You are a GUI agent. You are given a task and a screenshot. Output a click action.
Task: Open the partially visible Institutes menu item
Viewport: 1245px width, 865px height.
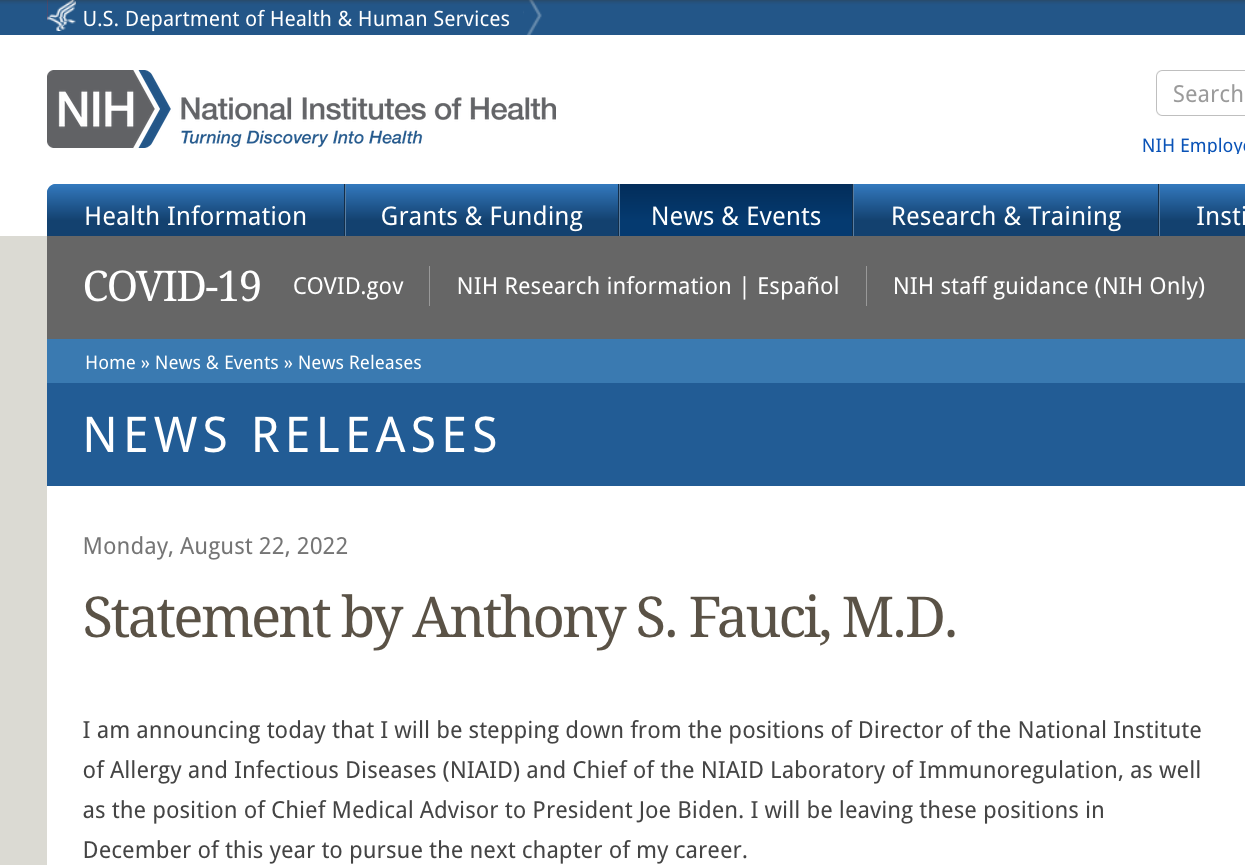1203,216
